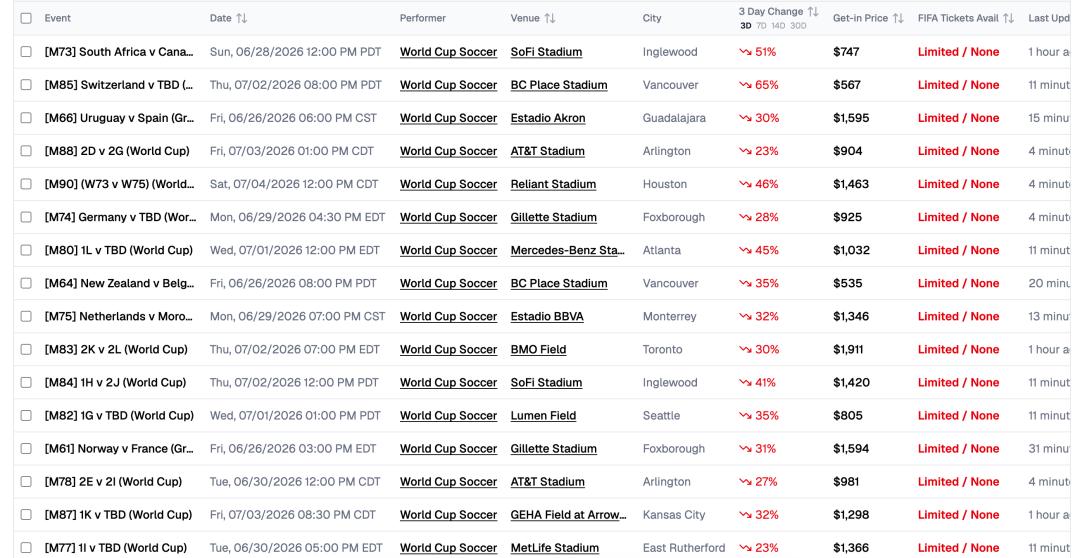This screenshot has width=1080, height=558.
Task: Click the Event column header
Action: click(x=58, y=18)
